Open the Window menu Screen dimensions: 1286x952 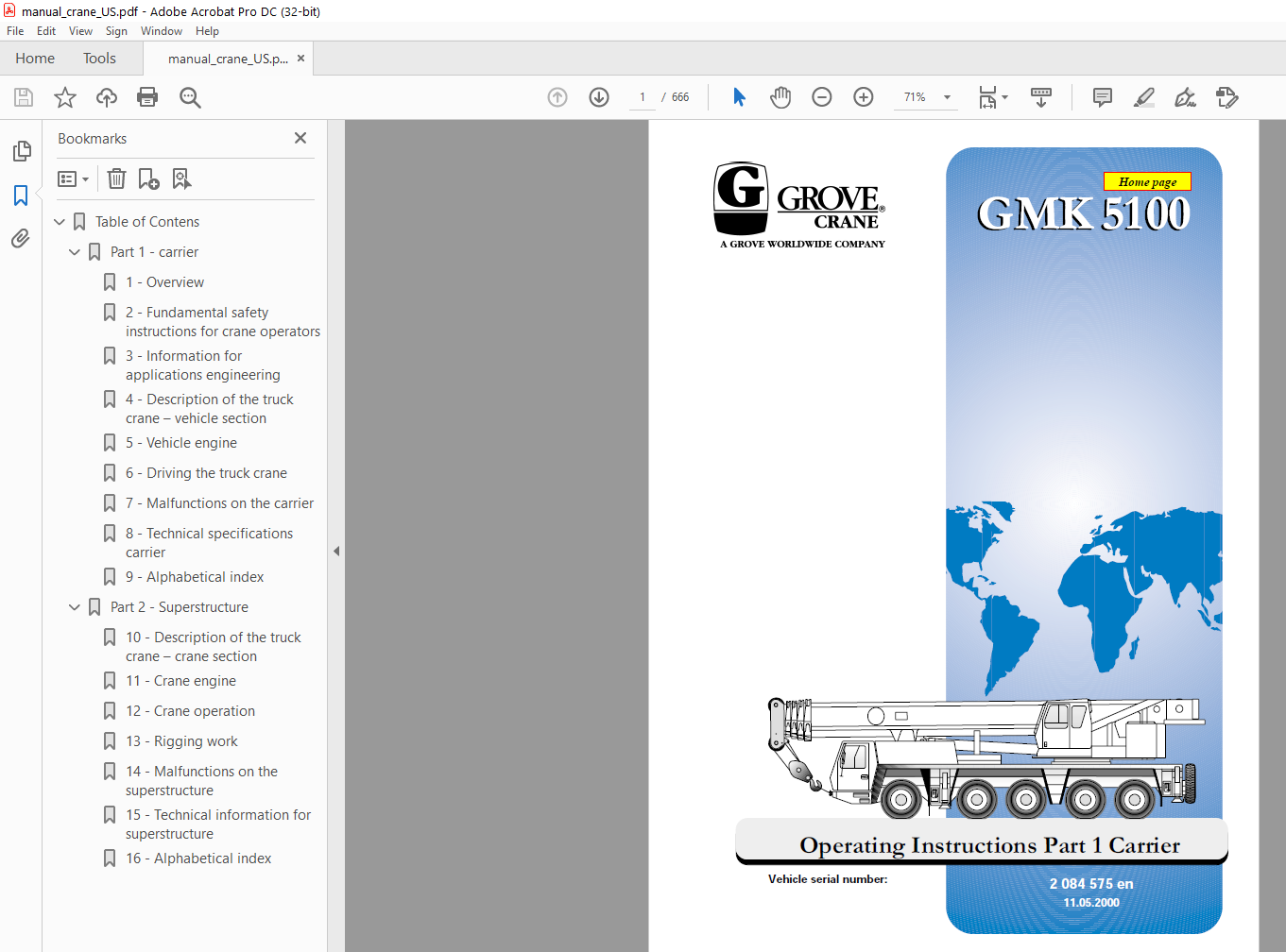click(162, 31)
